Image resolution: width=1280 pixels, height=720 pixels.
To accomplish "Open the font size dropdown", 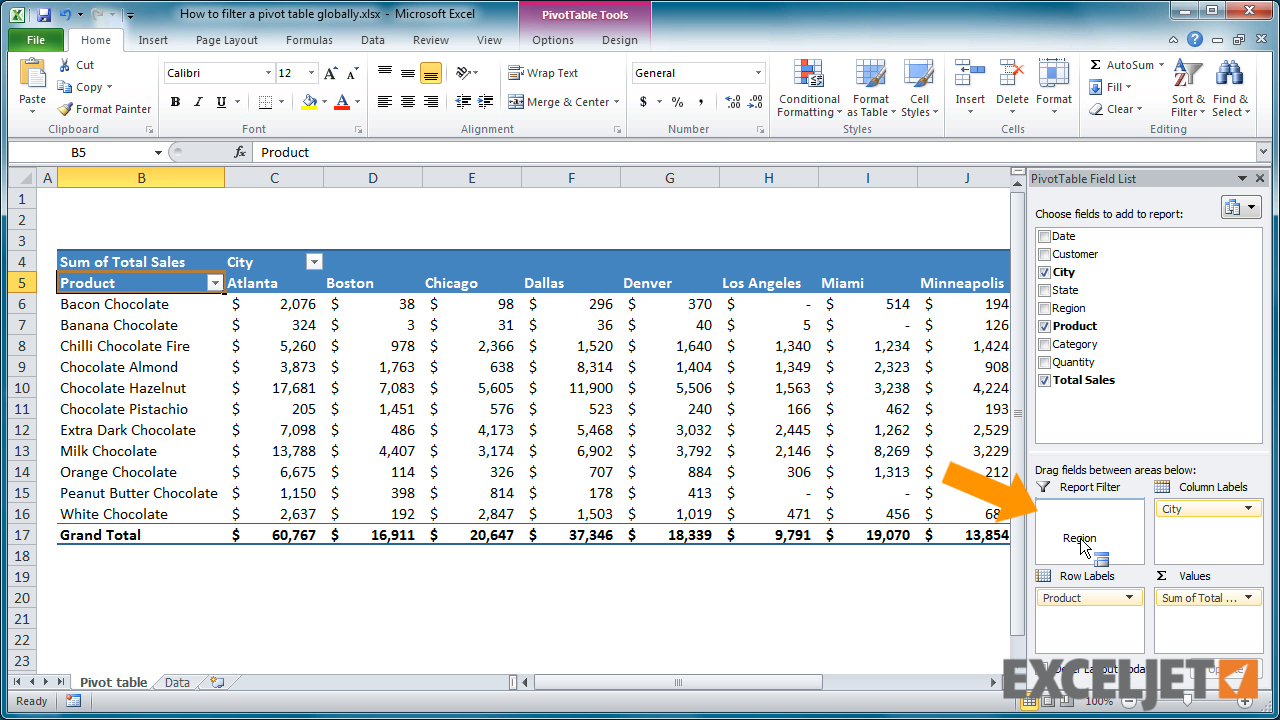I will click(x=313, y=73).
